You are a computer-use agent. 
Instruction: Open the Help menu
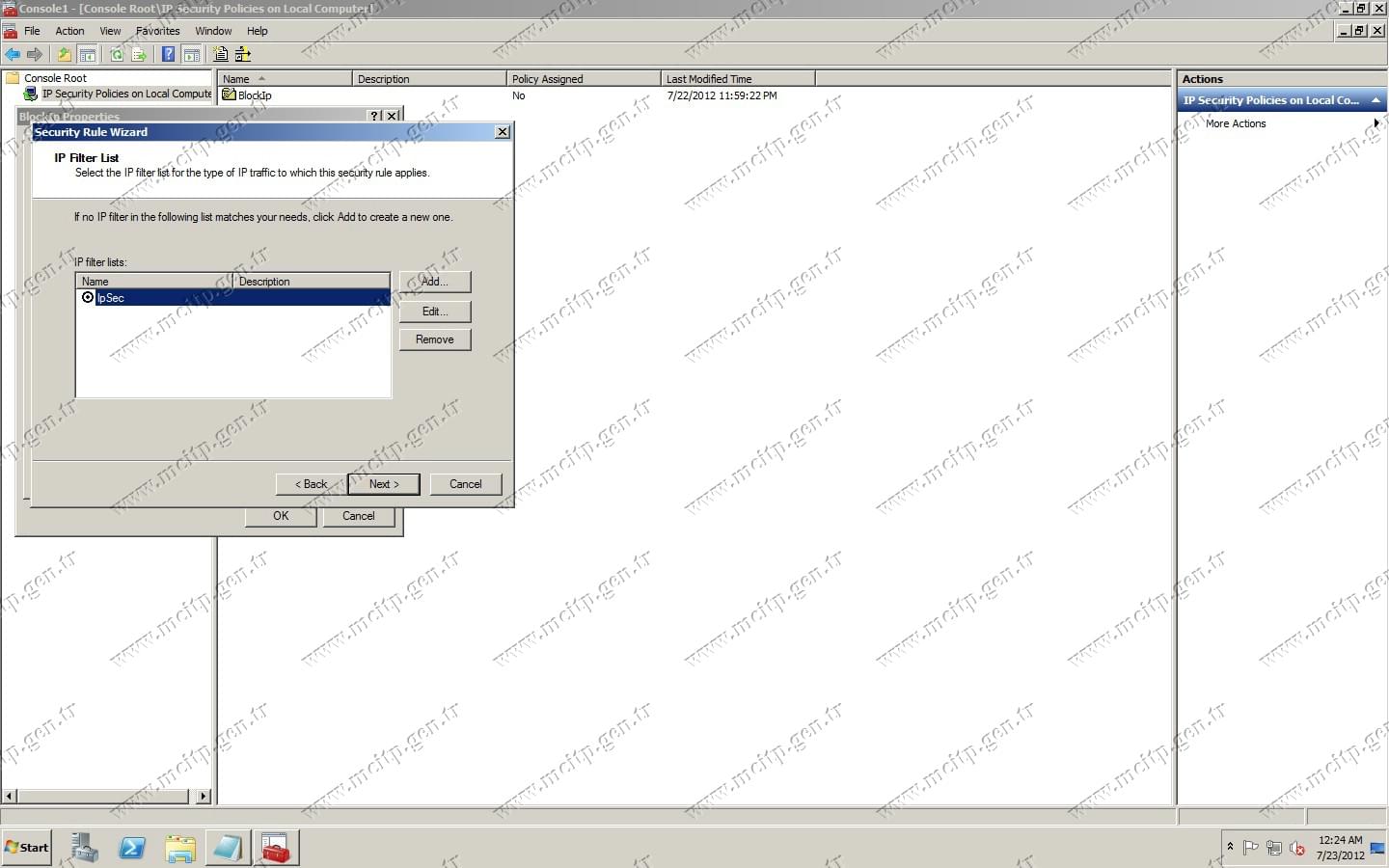pos(258,31)
